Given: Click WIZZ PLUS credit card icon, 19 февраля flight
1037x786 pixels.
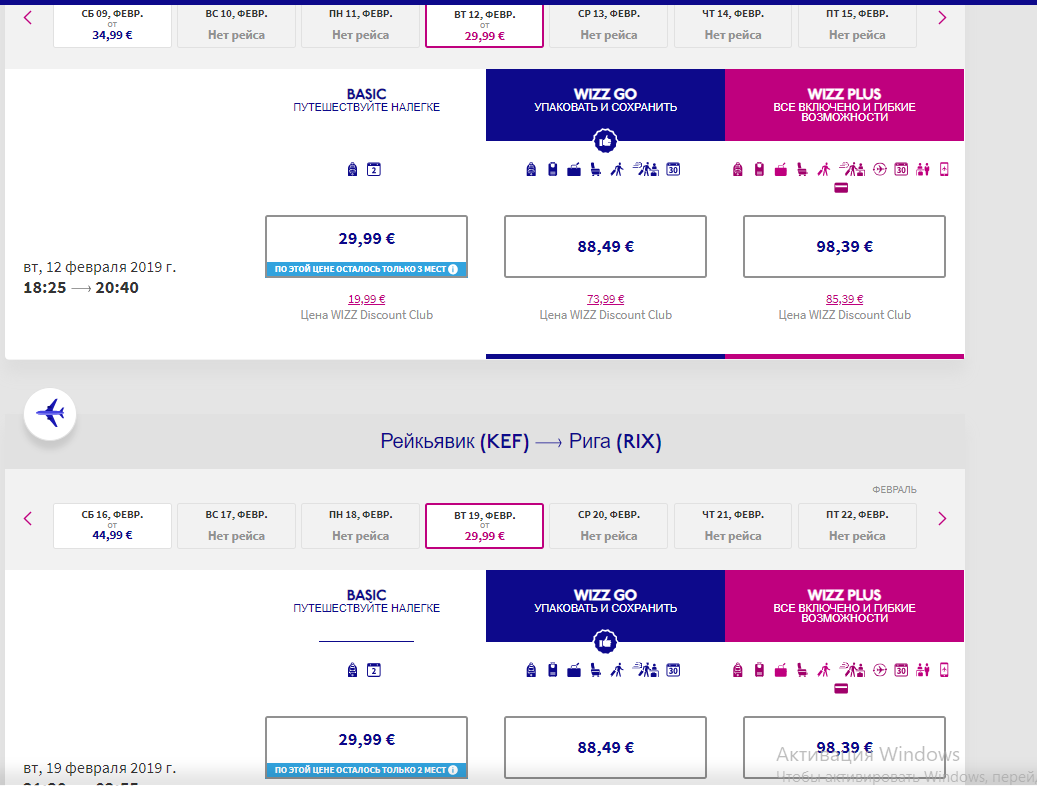Looking at the screenshot, I should [x=841, y=689].
